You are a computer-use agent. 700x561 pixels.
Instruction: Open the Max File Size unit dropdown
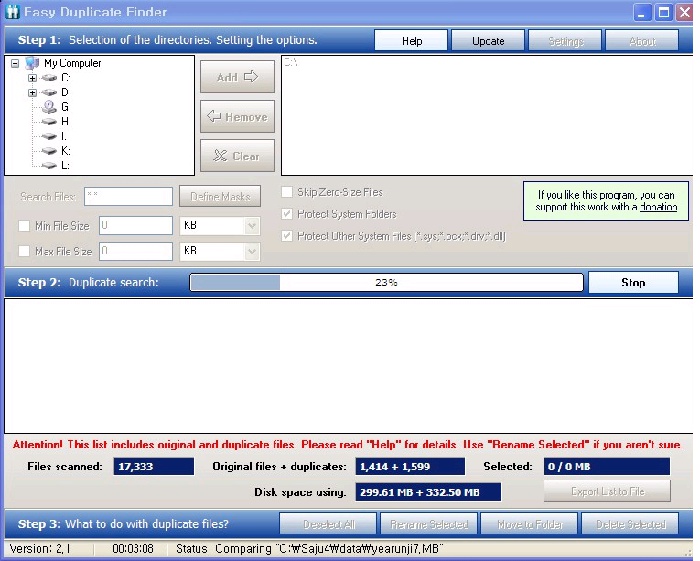click(252, 251)
